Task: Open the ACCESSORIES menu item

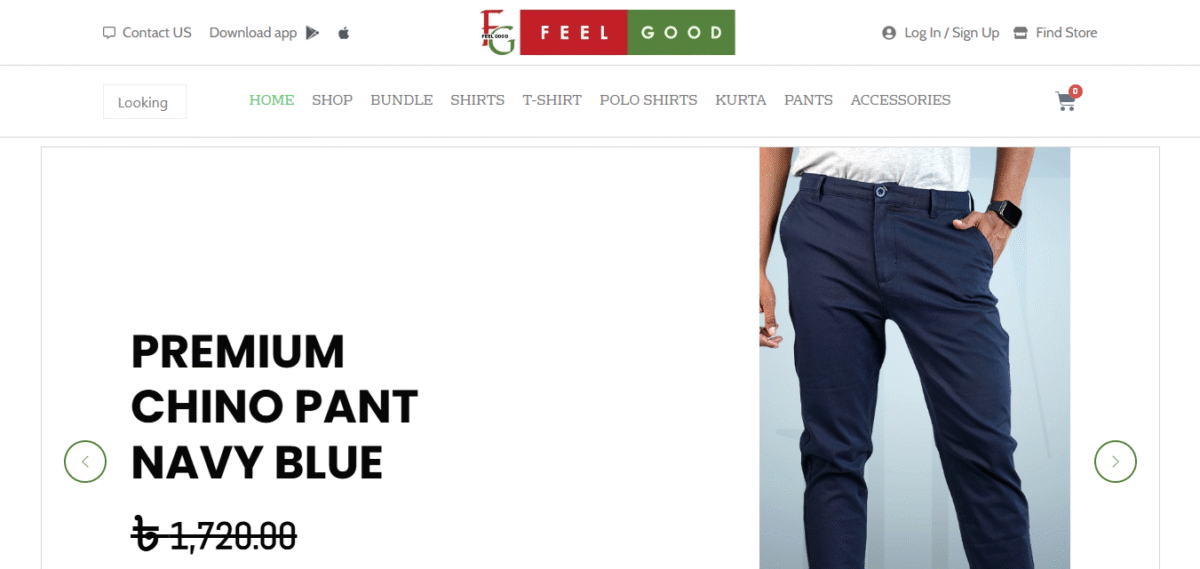Action: 900,100
